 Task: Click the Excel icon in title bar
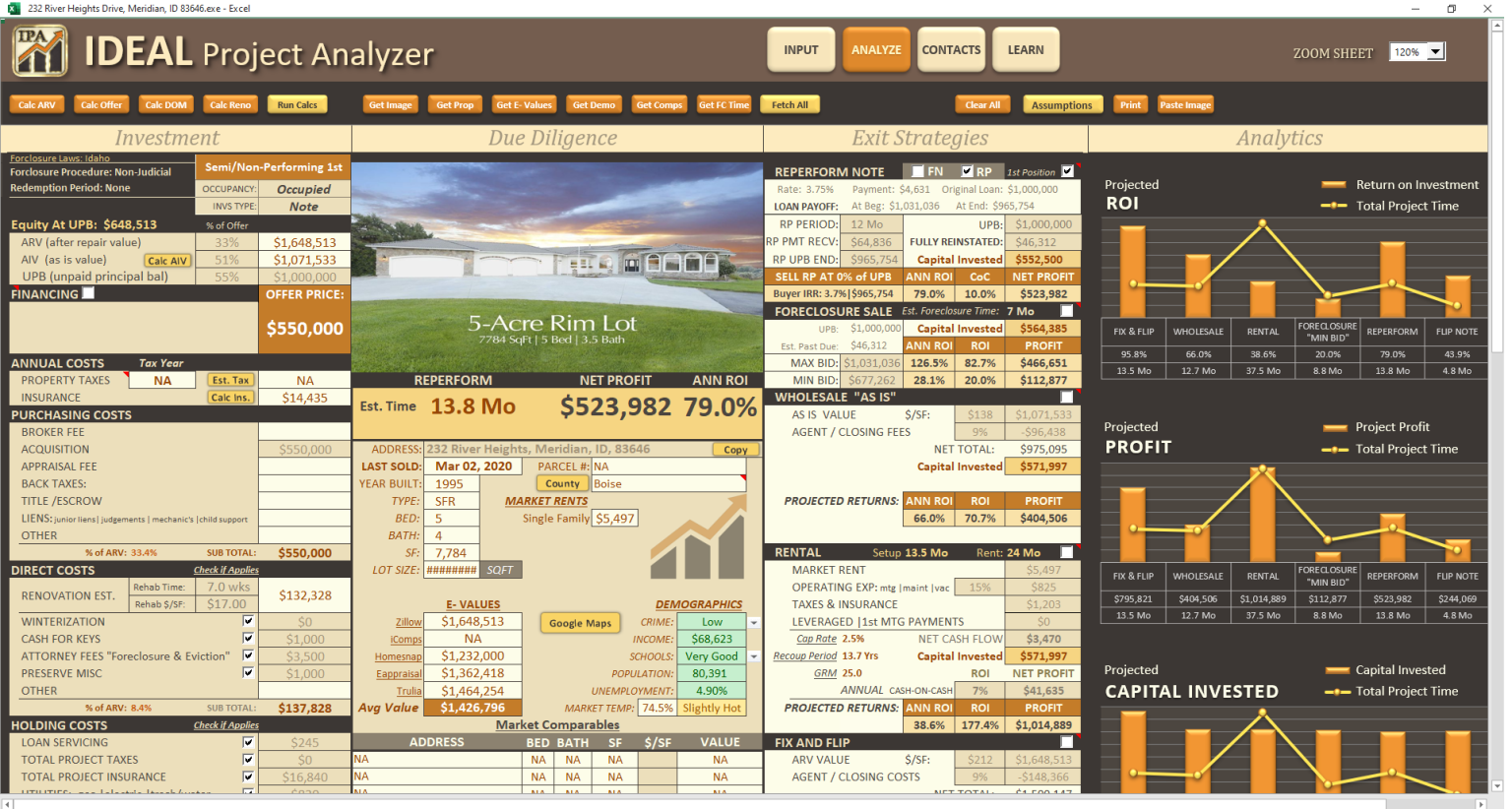point(13,8)
